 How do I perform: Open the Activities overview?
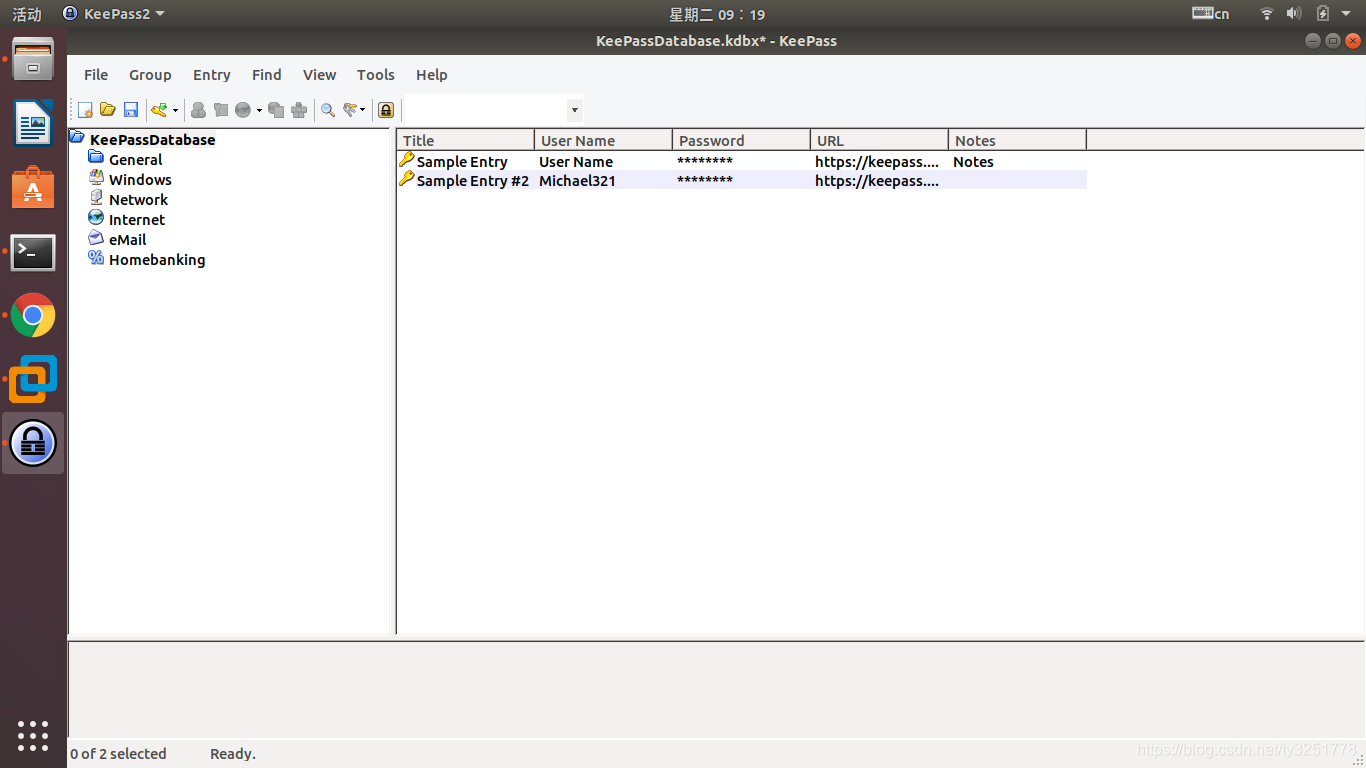tap(27, 14)
